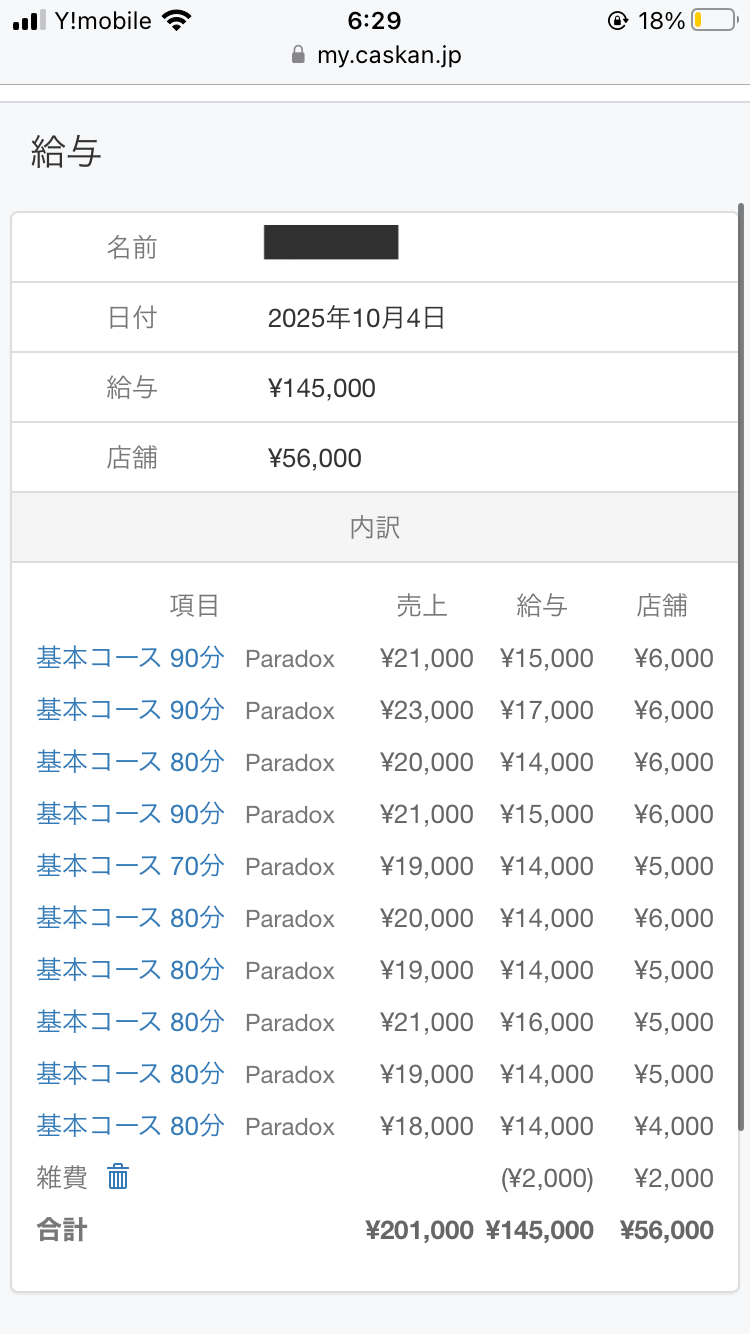Tap the date 2025年10月4日
This screenshot has height=1334, width=750.
[x=356, y=318]
